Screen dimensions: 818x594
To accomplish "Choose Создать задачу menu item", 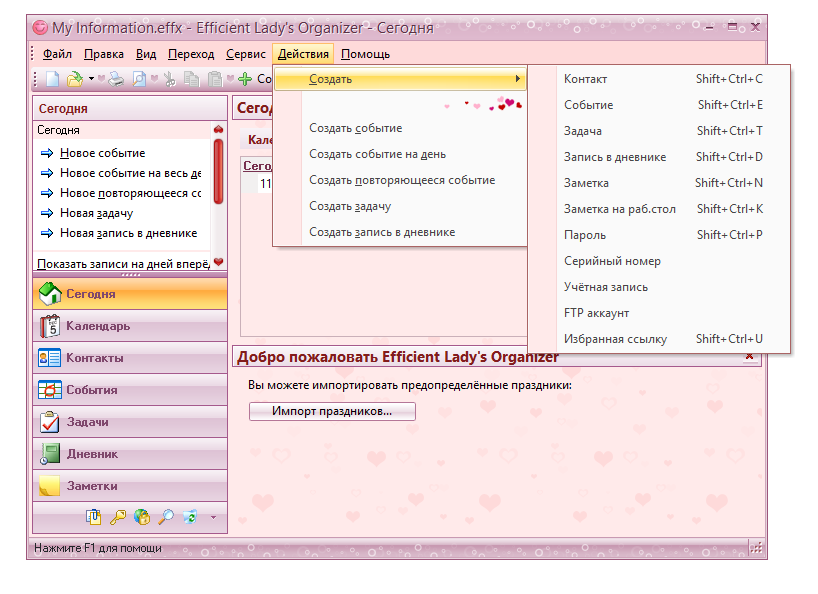I will point(400,207).
